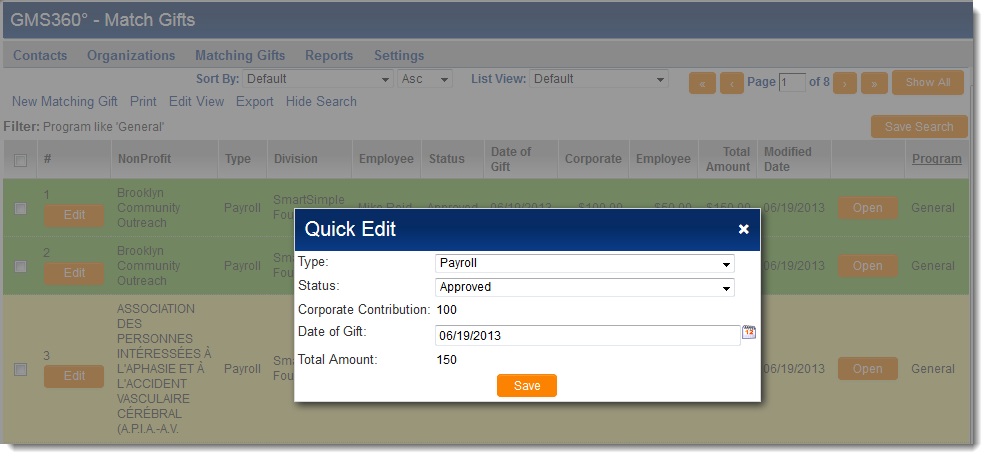Open the Status dropdown showing Approved

pos(585,287)
